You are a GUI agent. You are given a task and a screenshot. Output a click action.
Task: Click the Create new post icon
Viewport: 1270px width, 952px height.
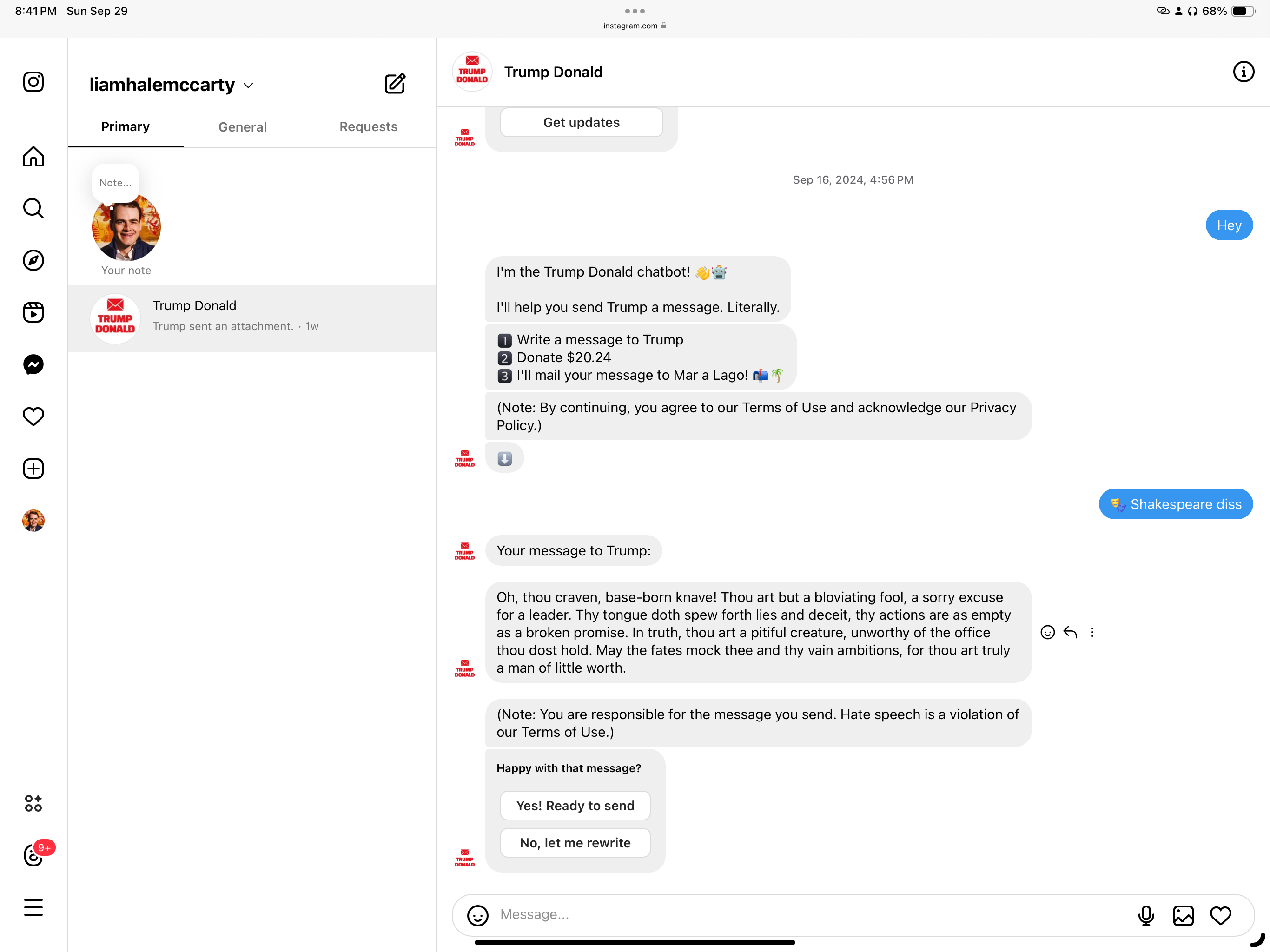[33, 469]
